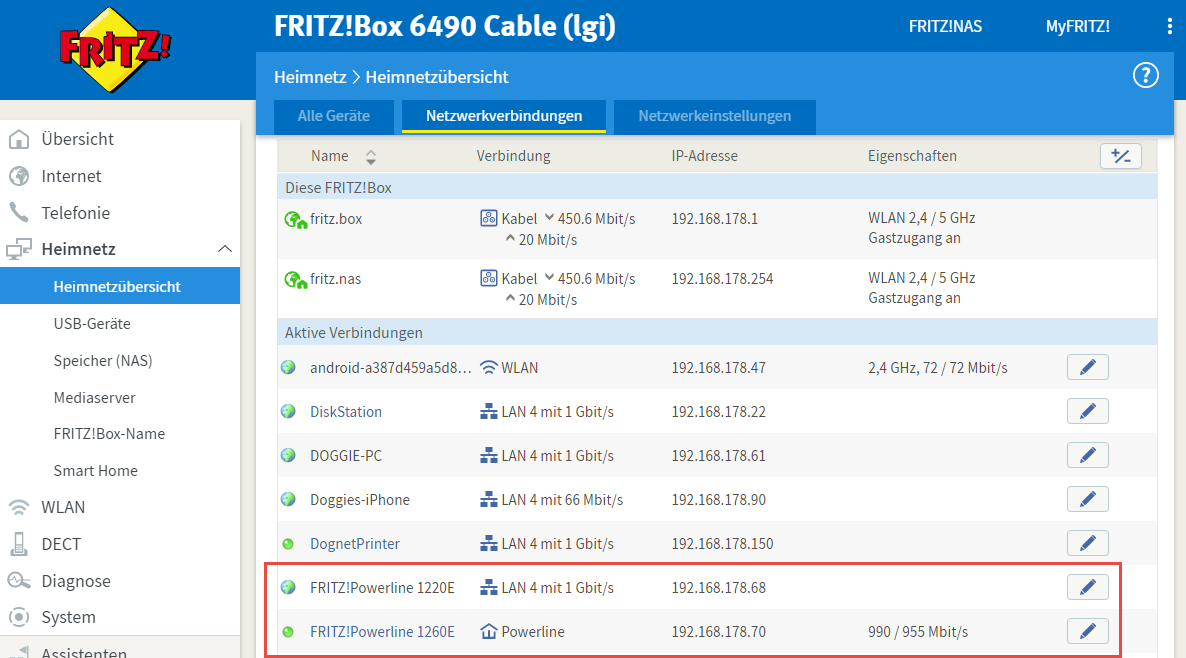The width and height of the screenshot is (1186, 658).
Task: Click the Powerline house icon
Action: coord(489,631)
